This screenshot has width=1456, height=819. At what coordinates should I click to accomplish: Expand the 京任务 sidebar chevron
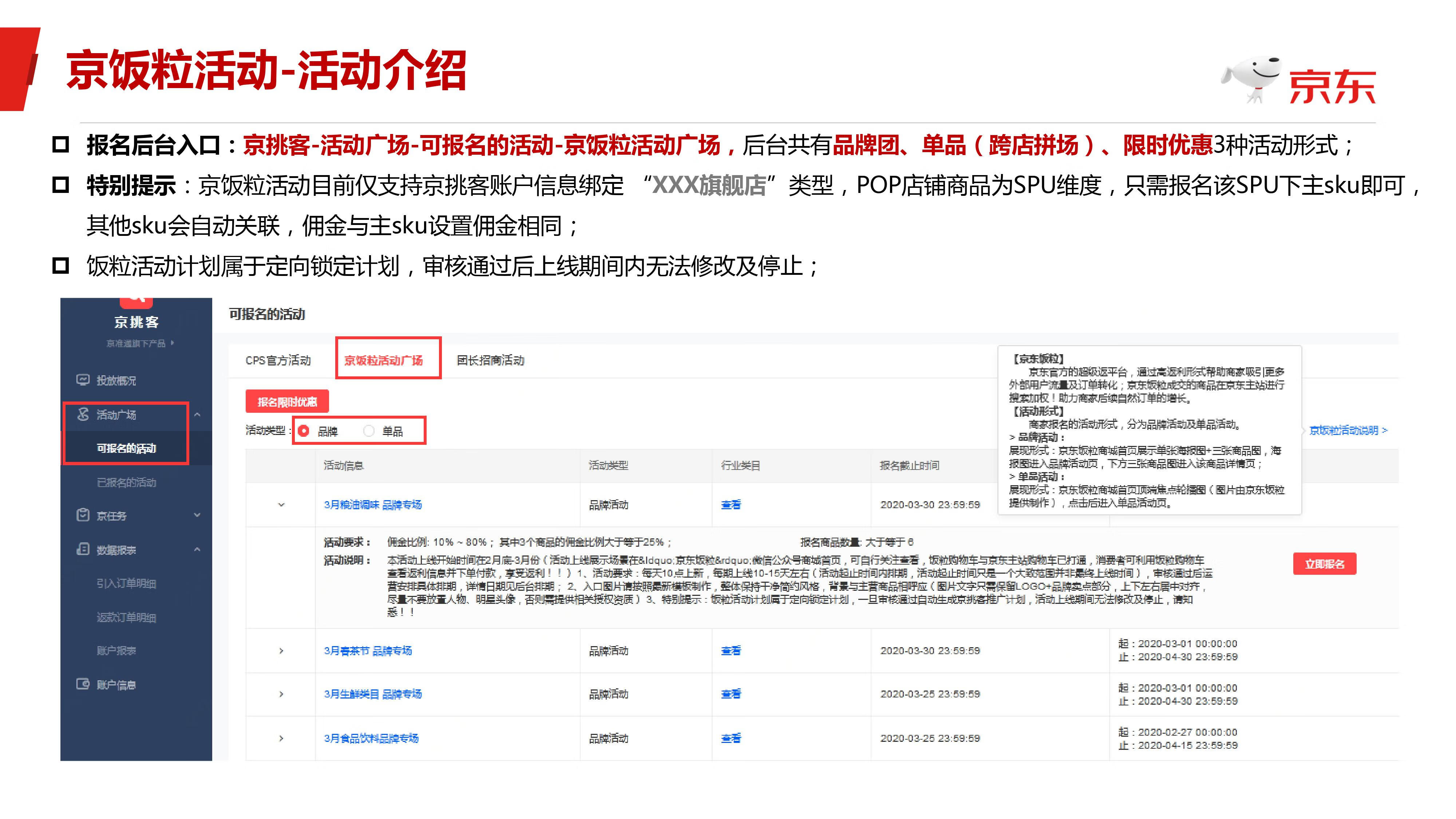(x=197, y=515)
